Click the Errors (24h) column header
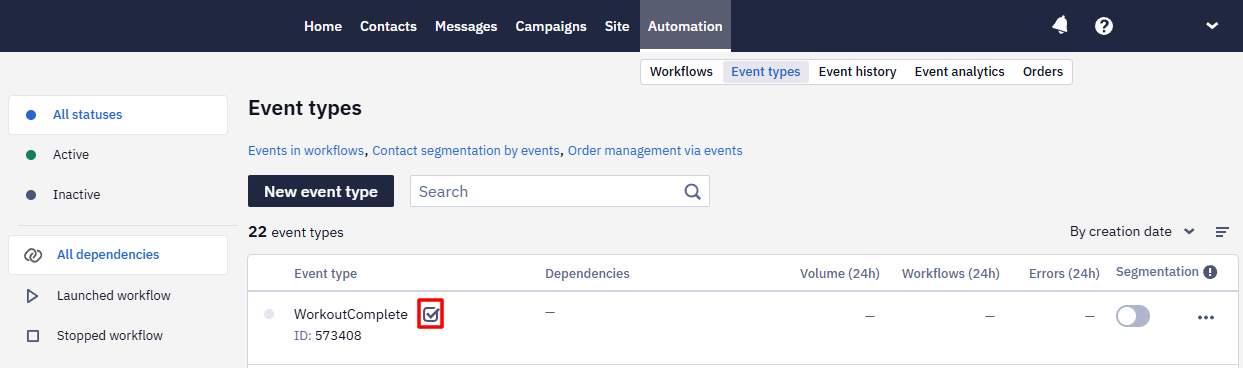 point(1064,273)
